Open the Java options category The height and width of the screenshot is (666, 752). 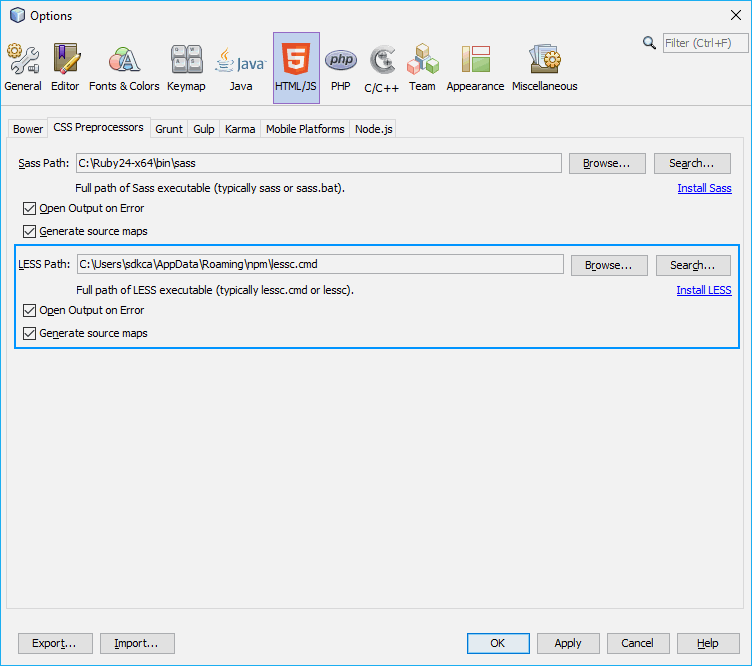tap(241, 68)
